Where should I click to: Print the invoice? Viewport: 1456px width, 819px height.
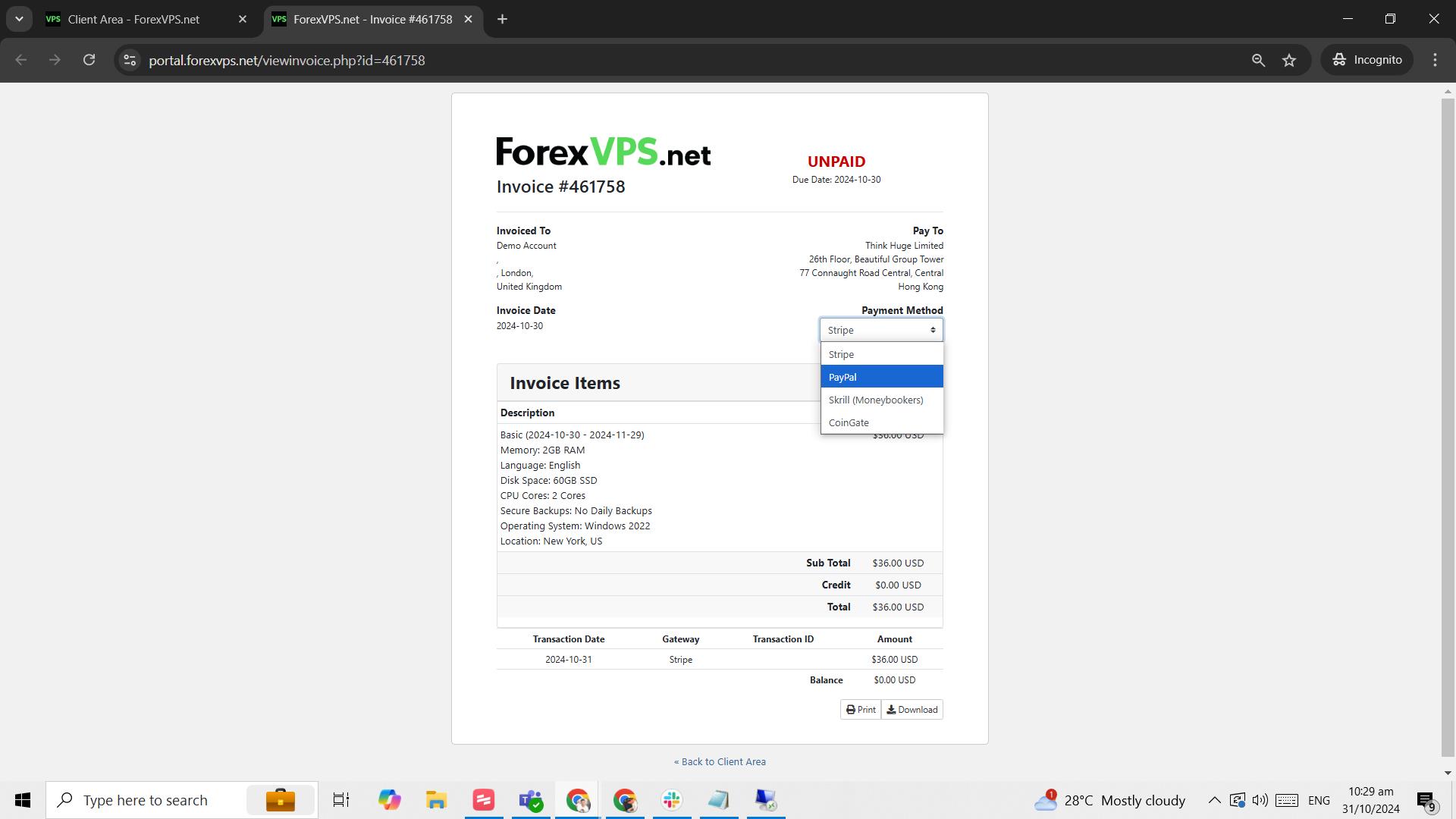[861, 710]
